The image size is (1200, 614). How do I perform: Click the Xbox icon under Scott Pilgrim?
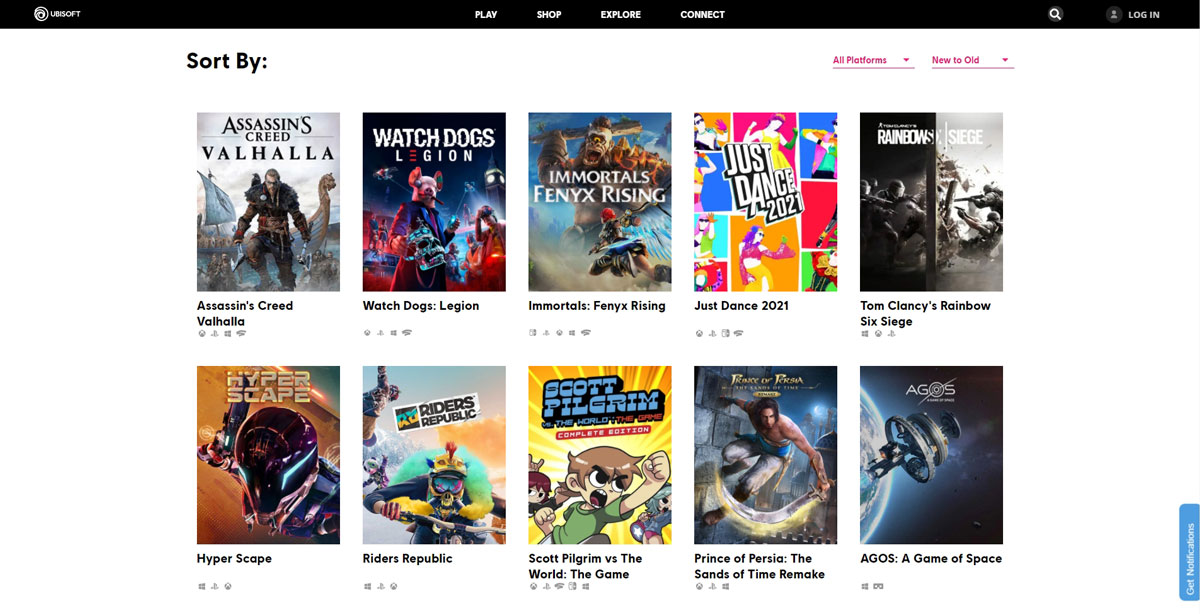[x=533, y=586]
